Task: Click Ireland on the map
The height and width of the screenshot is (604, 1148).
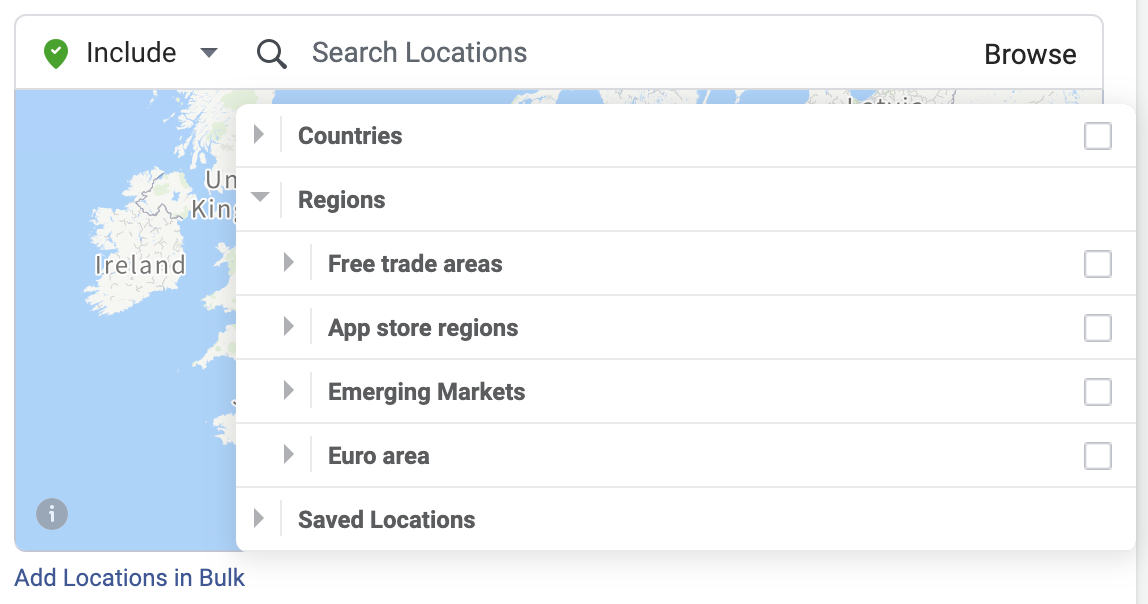Action: (140, 265)
